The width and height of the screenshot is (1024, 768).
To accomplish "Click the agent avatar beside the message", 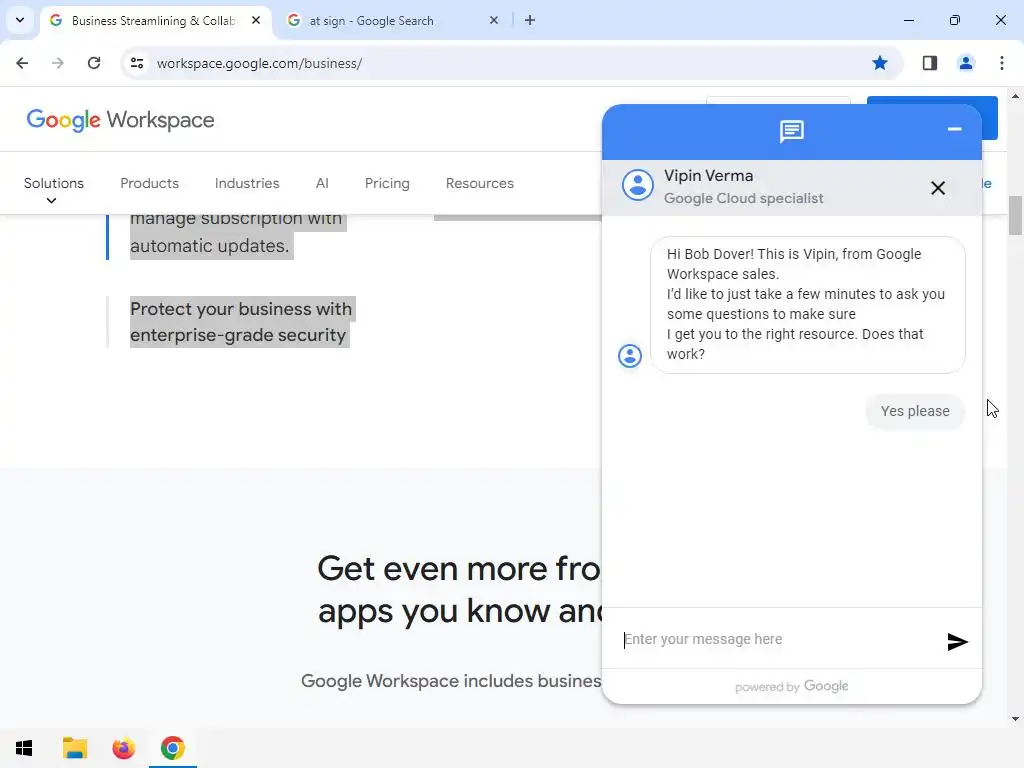I will tap(630, 356).
